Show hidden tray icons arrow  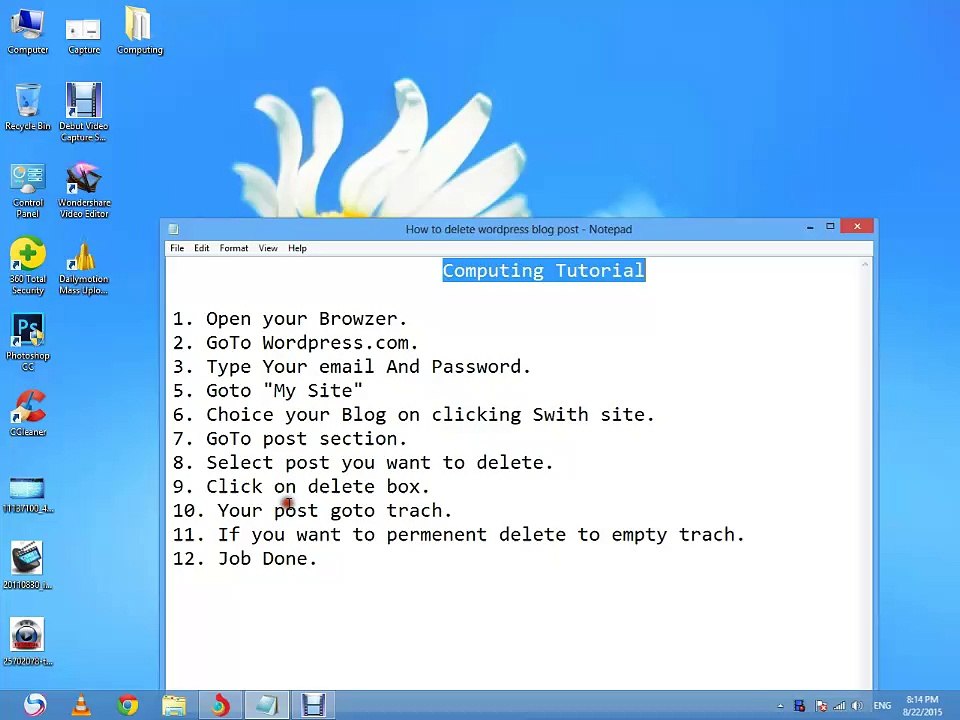(780, 706)
